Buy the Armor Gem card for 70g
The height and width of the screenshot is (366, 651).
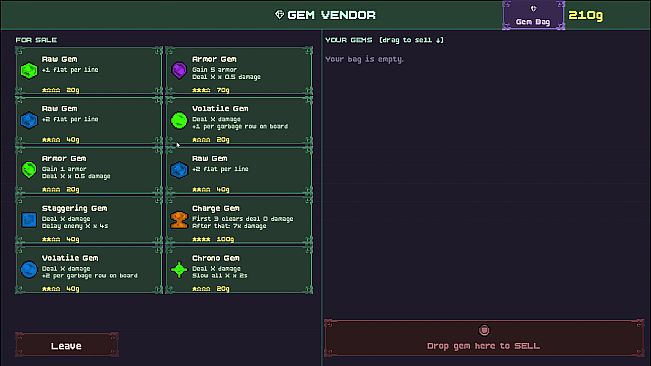tap(239, 71)
